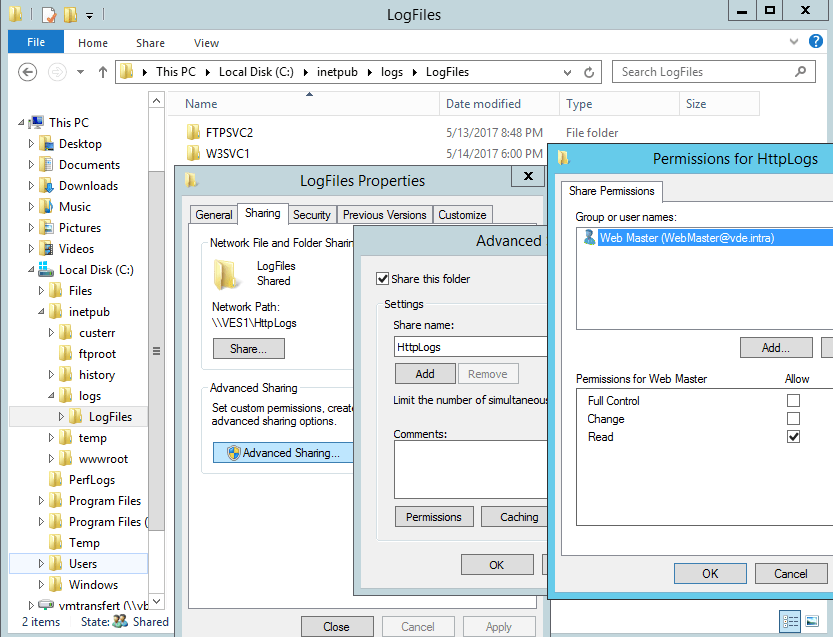
Task: Click the Caching button
Action: pyautogui.click(x=516, y=516)
